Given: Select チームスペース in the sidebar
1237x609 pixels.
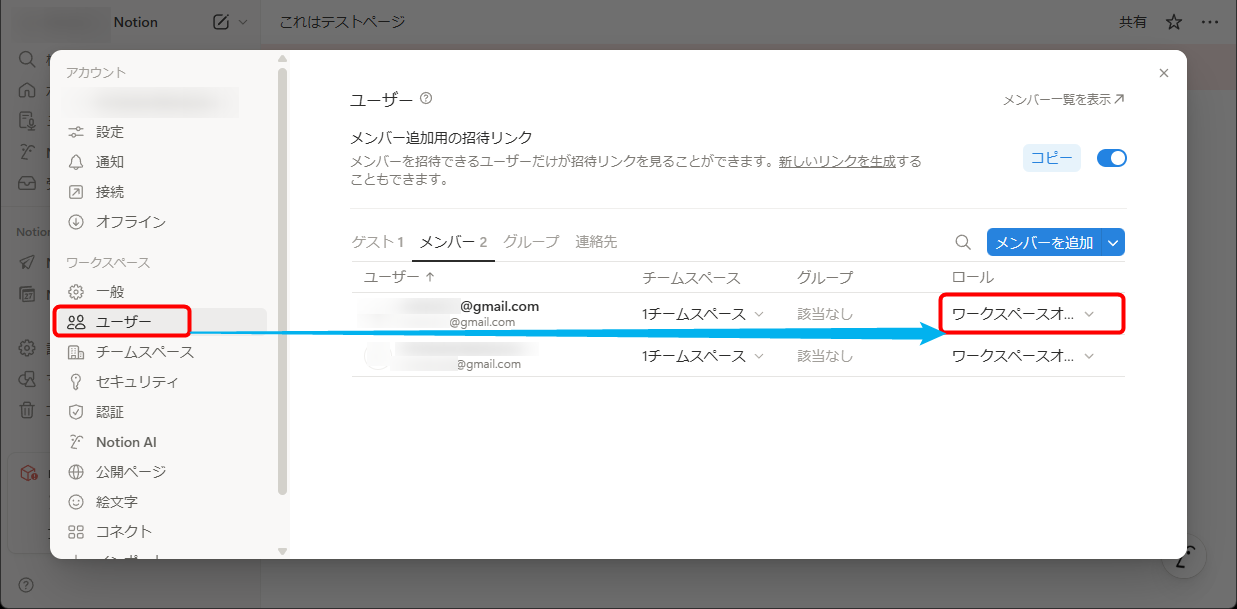Looking at the screenshot, I should pos(144,352).
